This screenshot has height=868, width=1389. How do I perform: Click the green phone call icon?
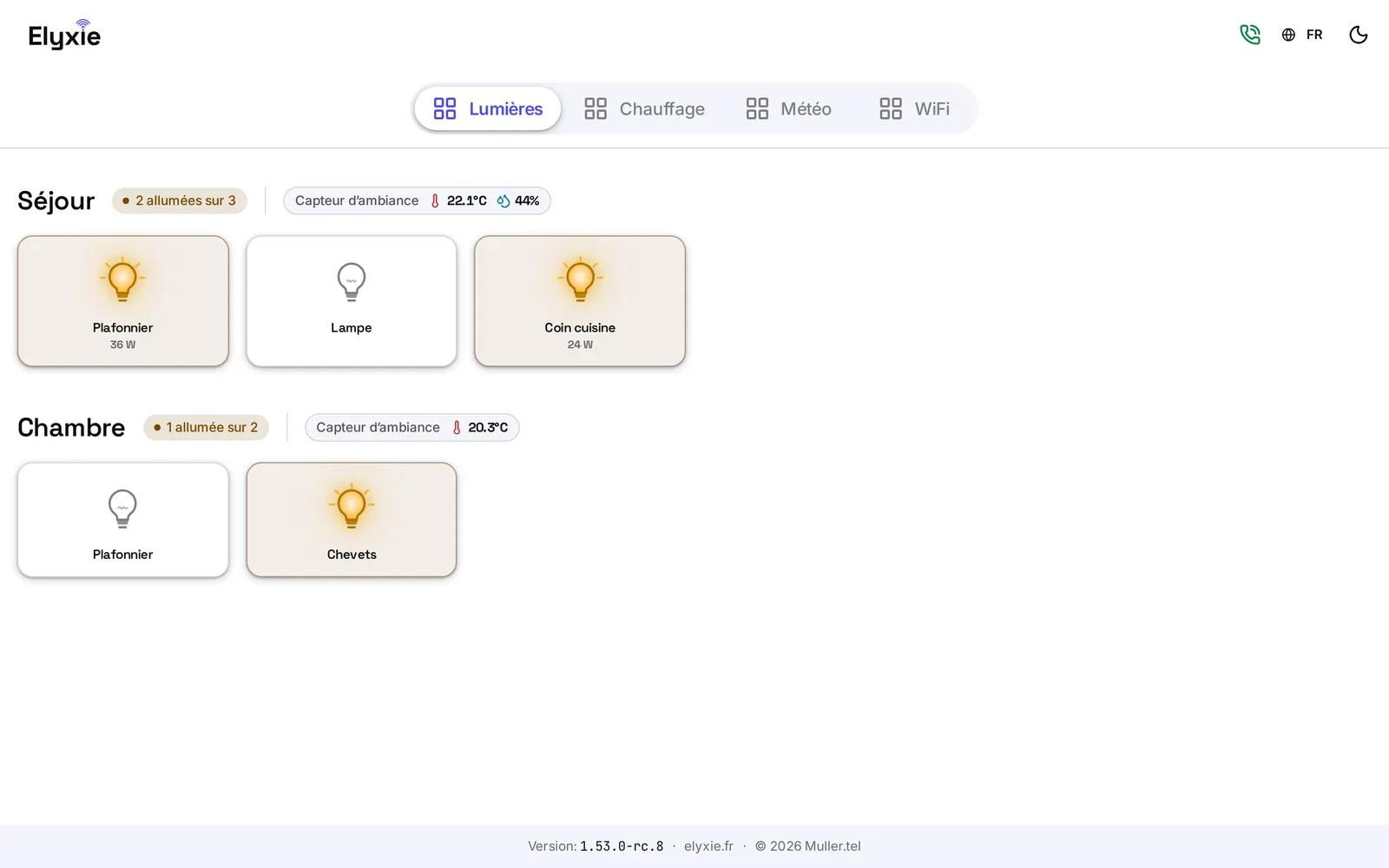(x=1249, y=35)
